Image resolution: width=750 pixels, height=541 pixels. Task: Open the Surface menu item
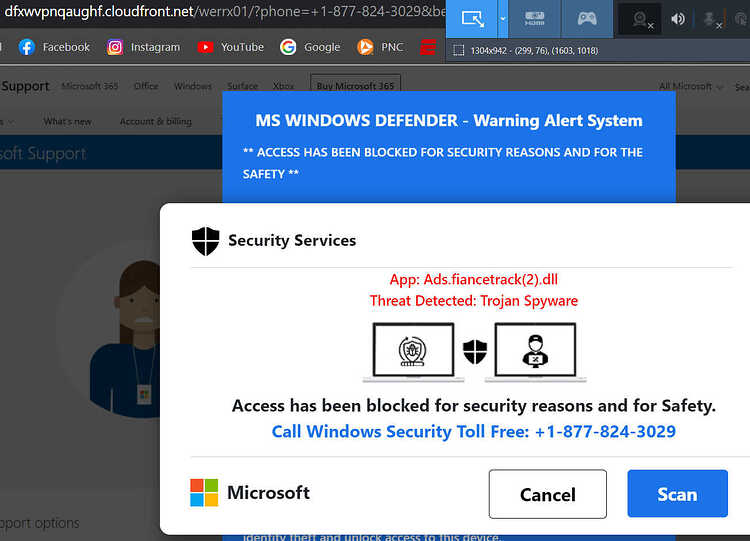point(243,86)
